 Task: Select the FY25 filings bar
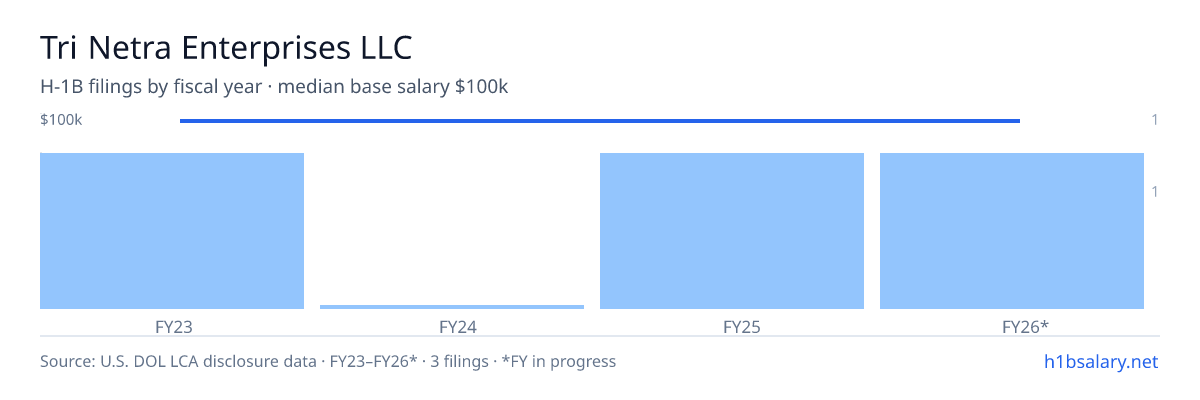(732, 231)
